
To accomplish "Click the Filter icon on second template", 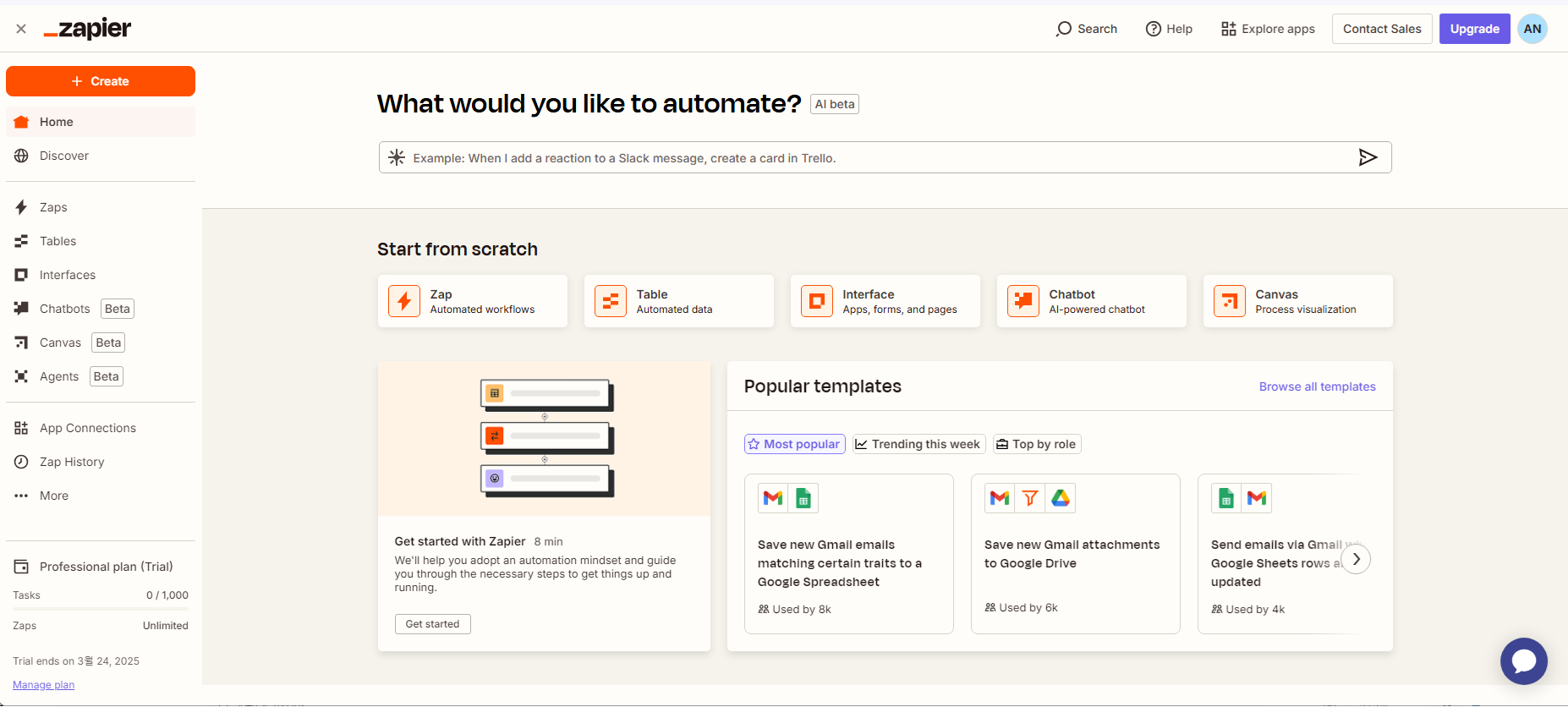I will (1030, 498).
